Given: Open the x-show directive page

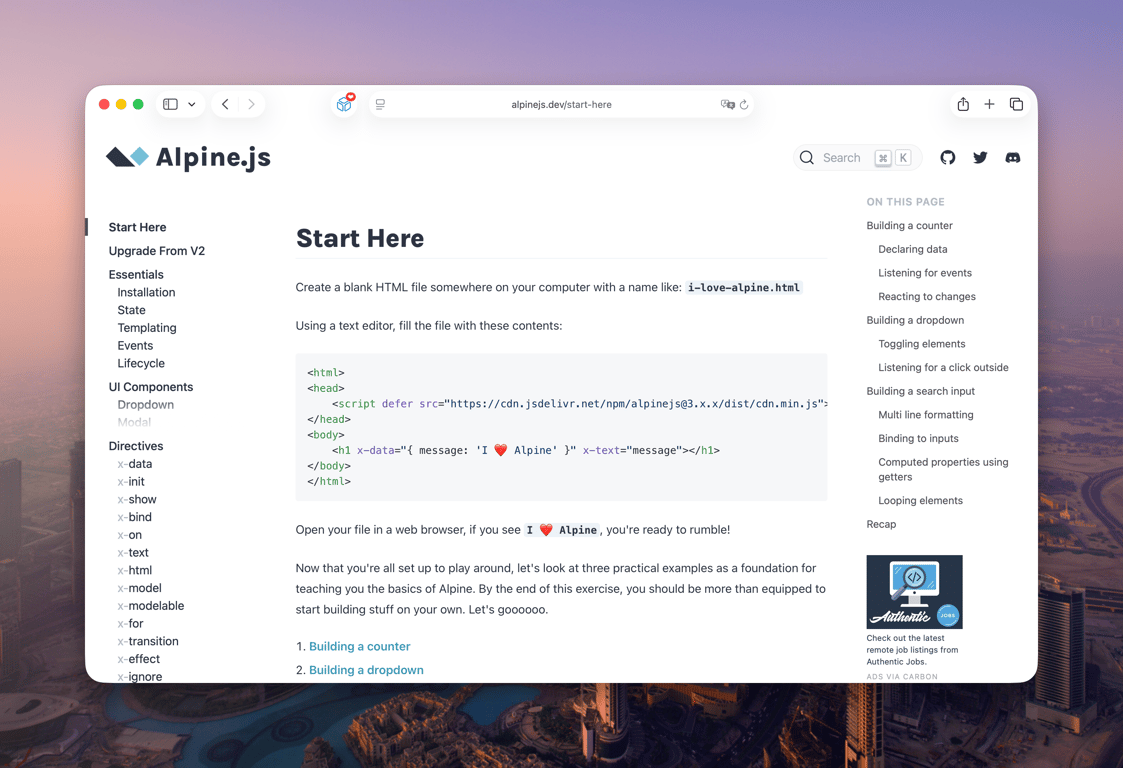Looking at the screenshot, I should tap(137, 499).
